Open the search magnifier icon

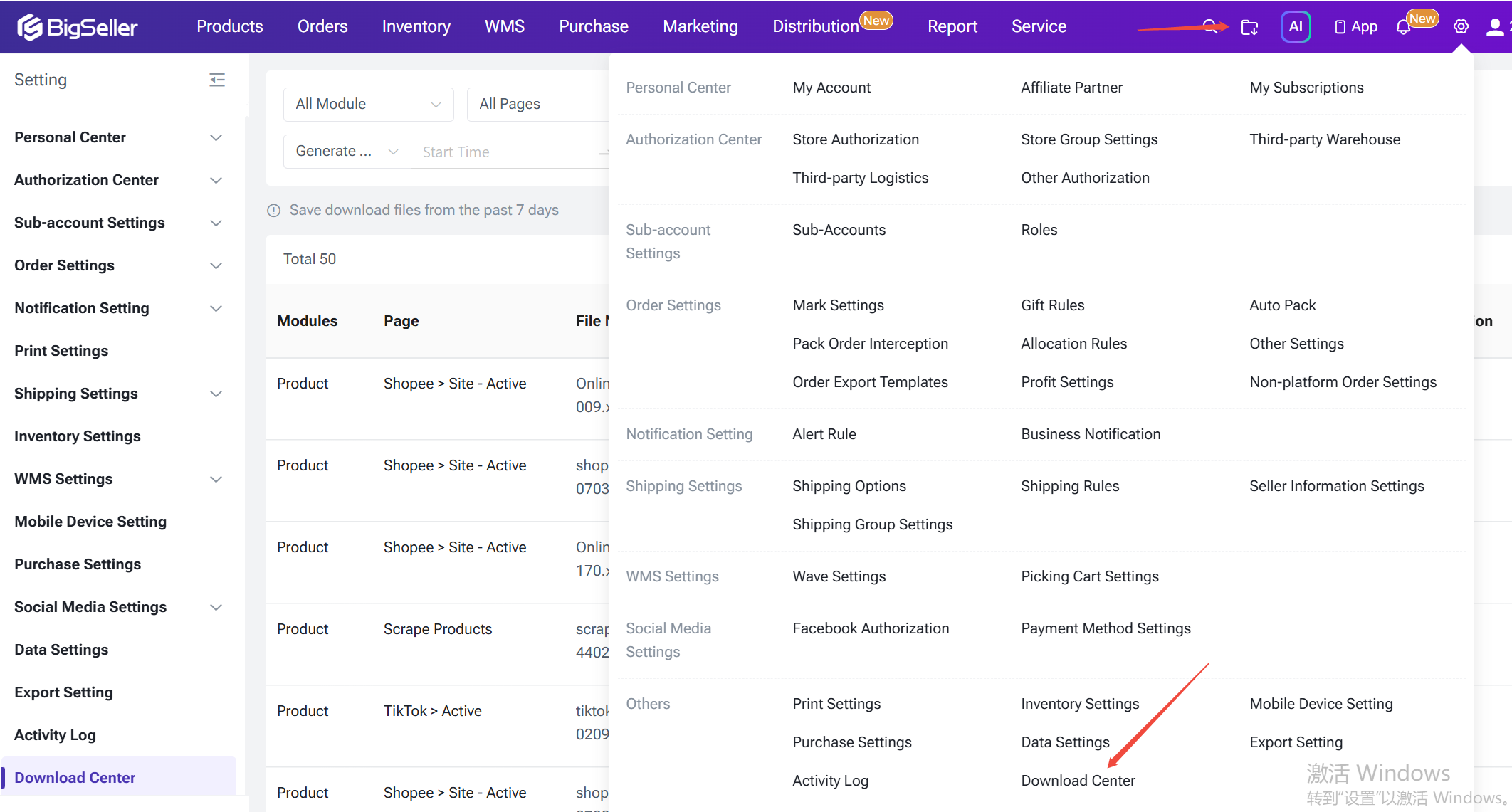pyautogui.click(x=1209, y=27)
